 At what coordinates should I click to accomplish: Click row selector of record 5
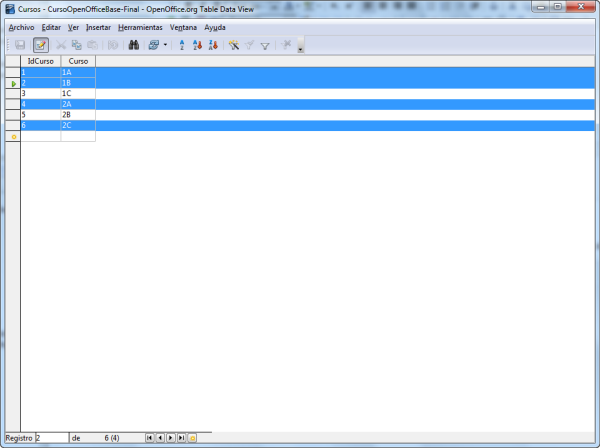(13, 115)
